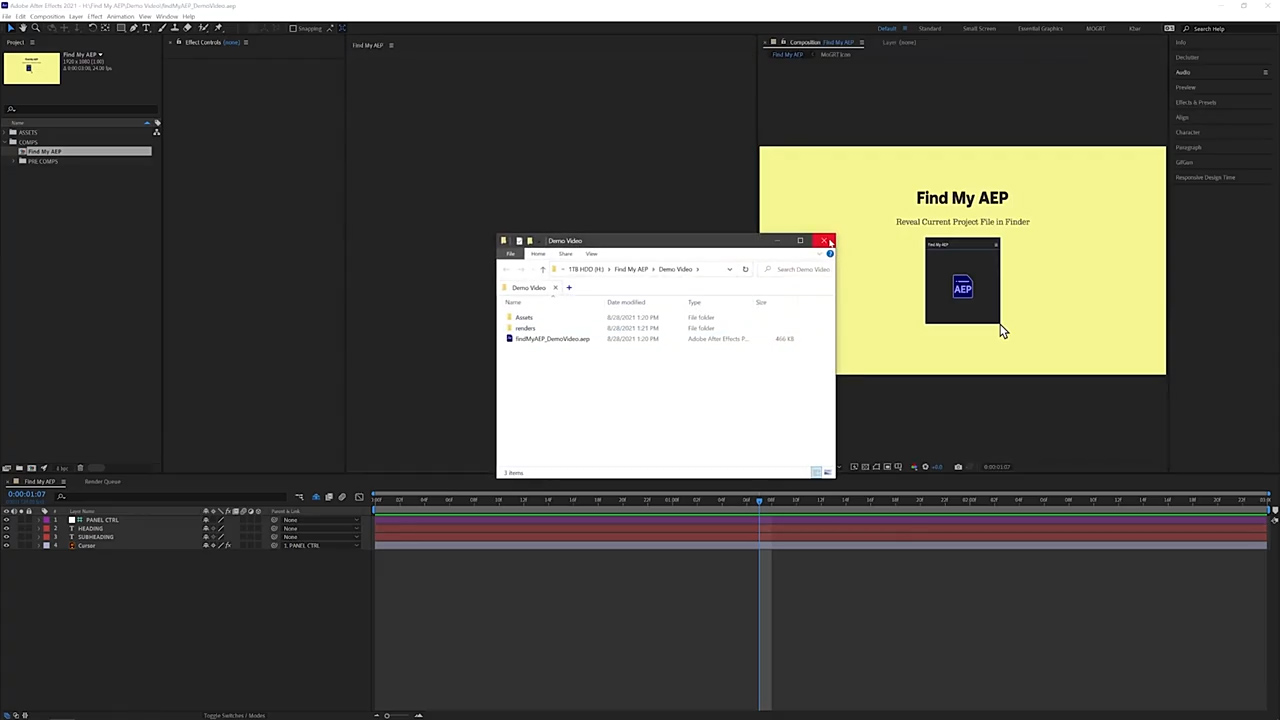Click the Explorer up-directory arrow
1280x720 pixels.
[x=543, y=269]
